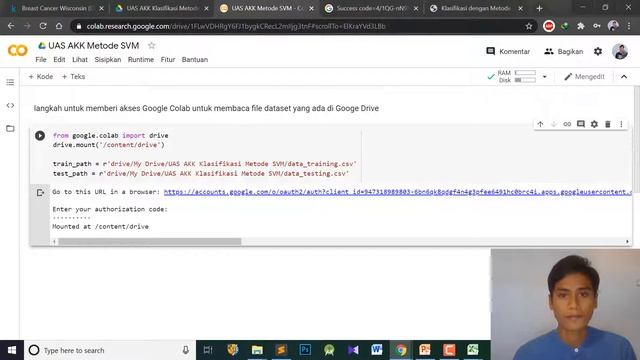This screenshot has height=360, width=640.
Task: Add a comment to the cell icon
Action: [x=581, y=124]
